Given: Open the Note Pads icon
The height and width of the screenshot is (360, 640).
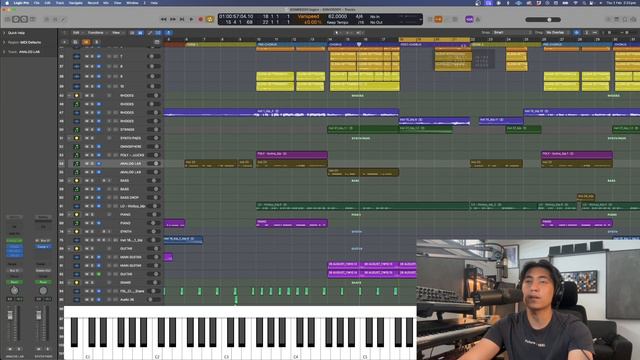Looking at the screenshot, I should point(616,19).
